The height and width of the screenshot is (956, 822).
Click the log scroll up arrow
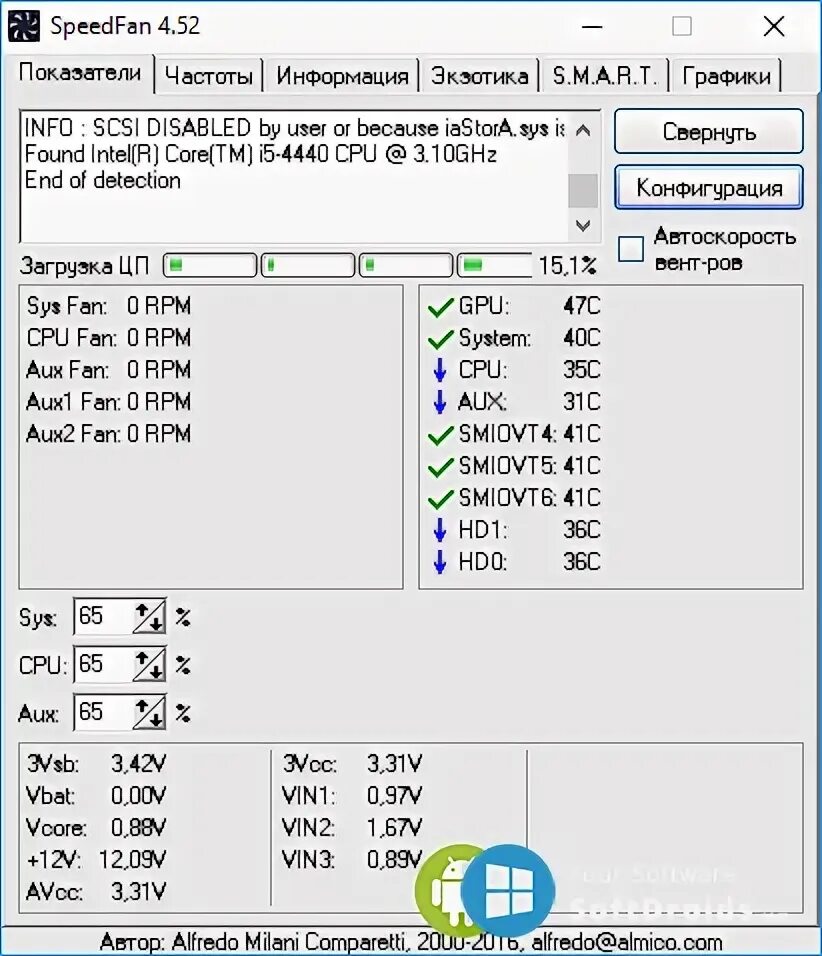point(583,130)
